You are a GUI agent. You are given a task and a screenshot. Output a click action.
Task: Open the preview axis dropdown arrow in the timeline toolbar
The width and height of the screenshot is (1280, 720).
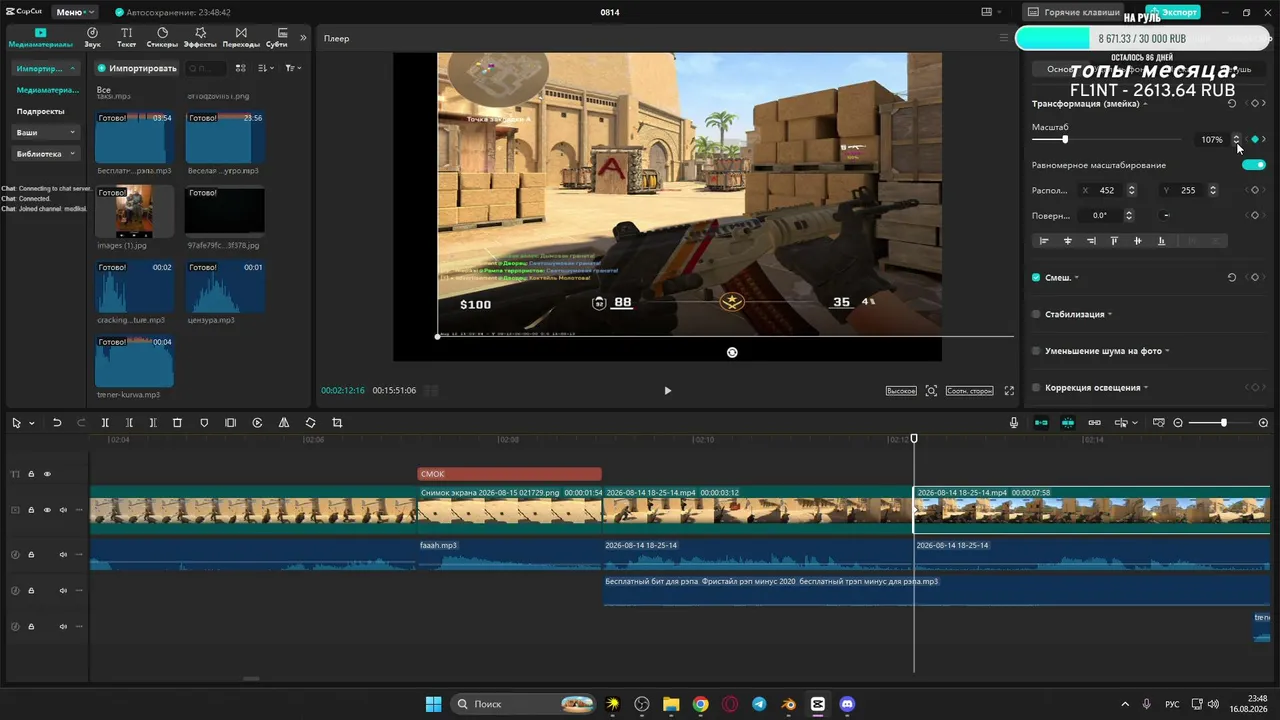click(1135, 423)
